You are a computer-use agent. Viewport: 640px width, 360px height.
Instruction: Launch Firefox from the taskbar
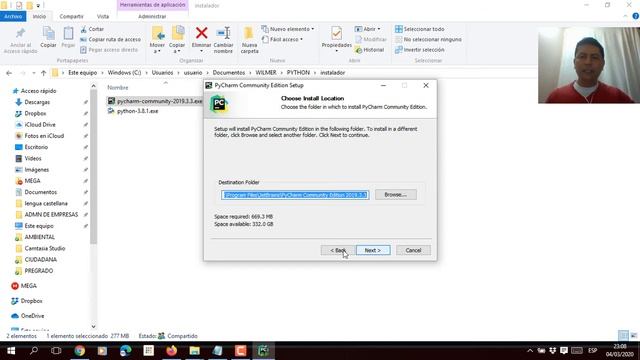tap(171, 351)
